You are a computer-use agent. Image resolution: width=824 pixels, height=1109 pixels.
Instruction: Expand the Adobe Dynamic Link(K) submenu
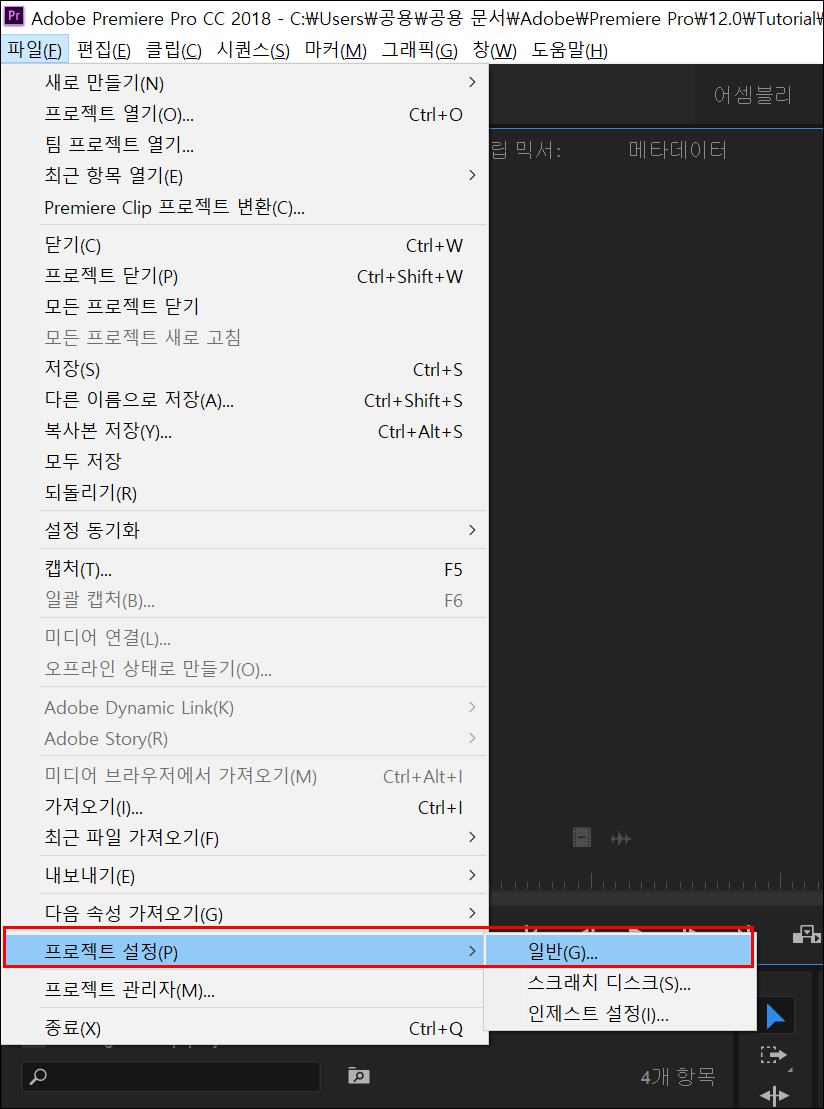tap(245, 707)
